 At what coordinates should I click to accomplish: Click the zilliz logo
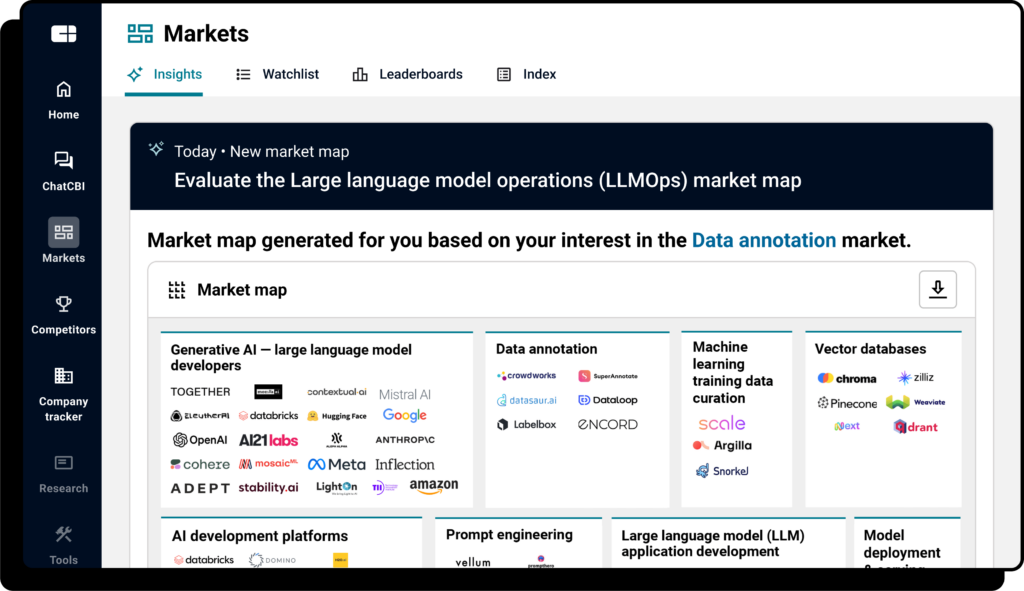916,377
